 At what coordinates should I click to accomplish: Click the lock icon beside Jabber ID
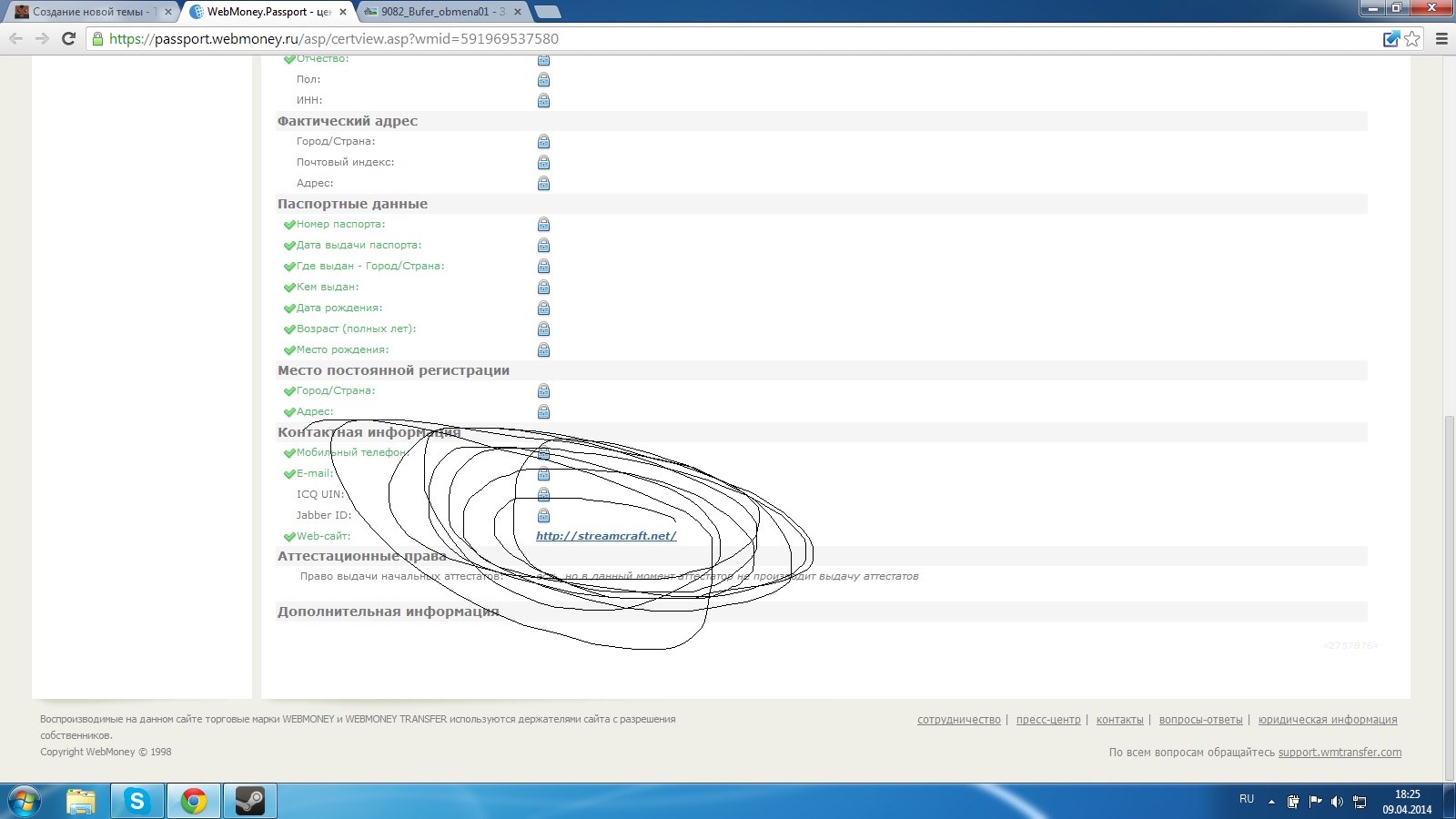pyautogui.click(x=543, y=516)
